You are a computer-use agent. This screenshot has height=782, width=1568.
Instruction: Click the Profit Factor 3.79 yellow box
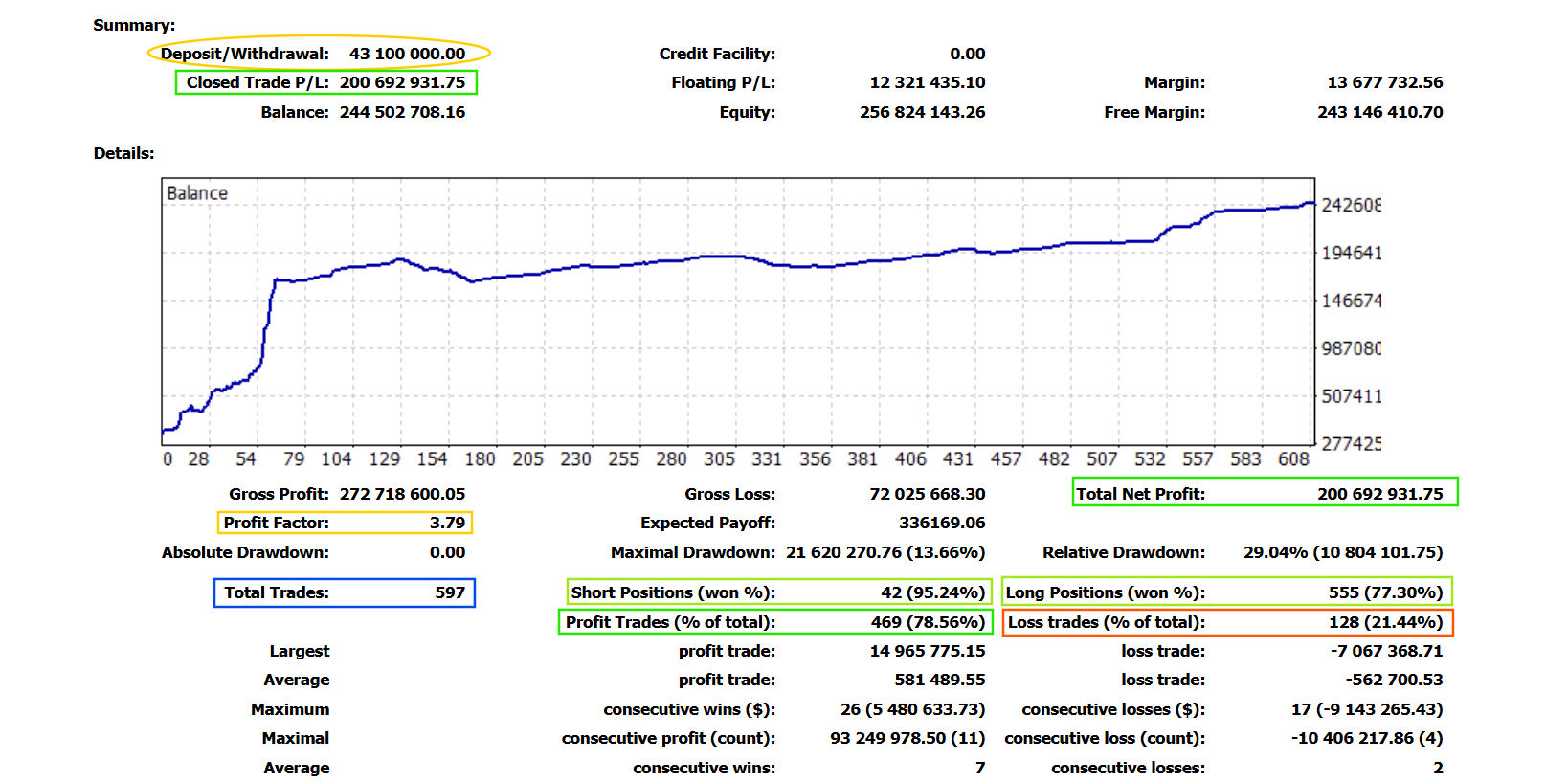[x=345, y=523]
